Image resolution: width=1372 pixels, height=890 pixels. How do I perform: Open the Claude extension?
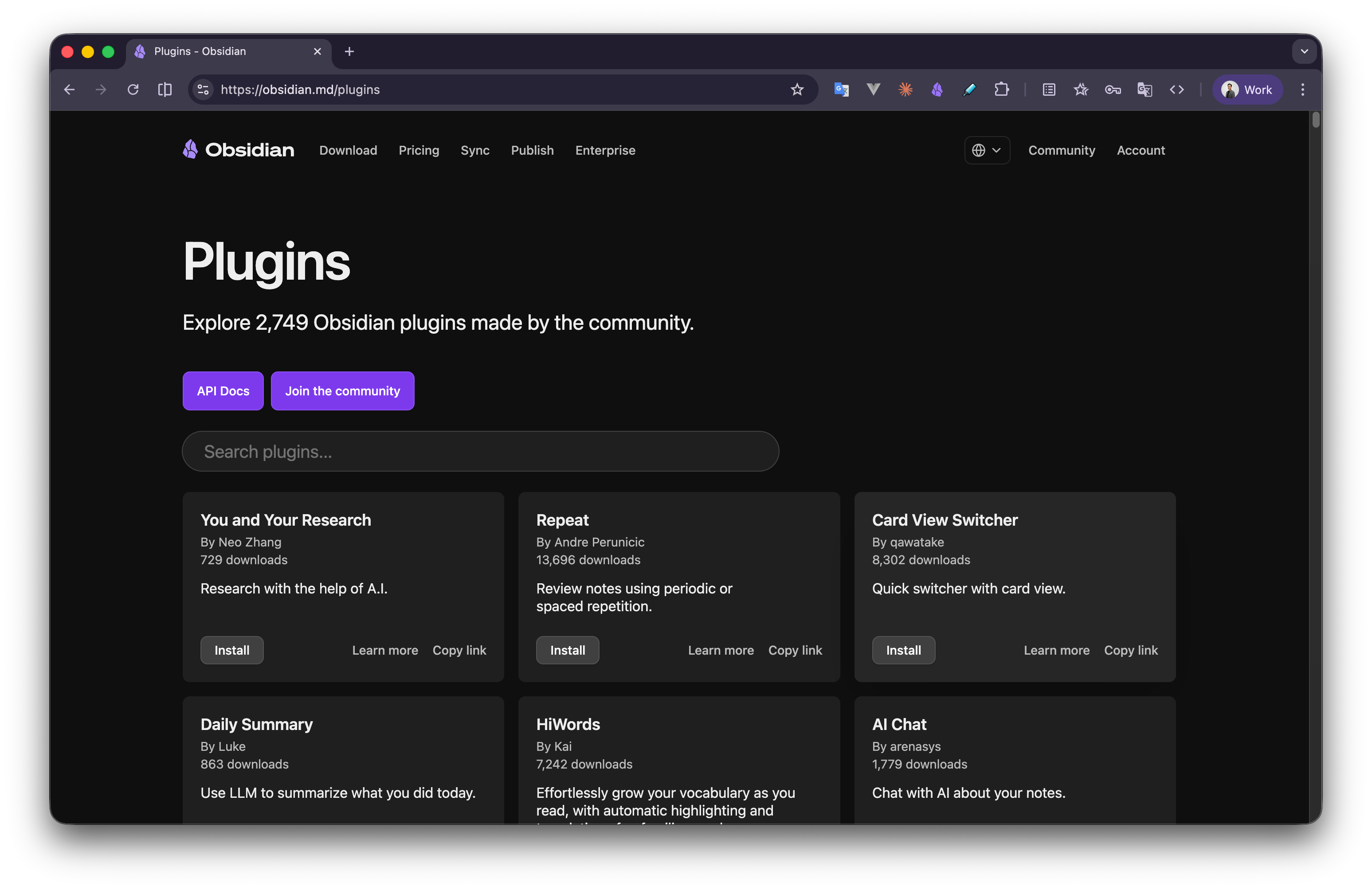coord(905,89)
